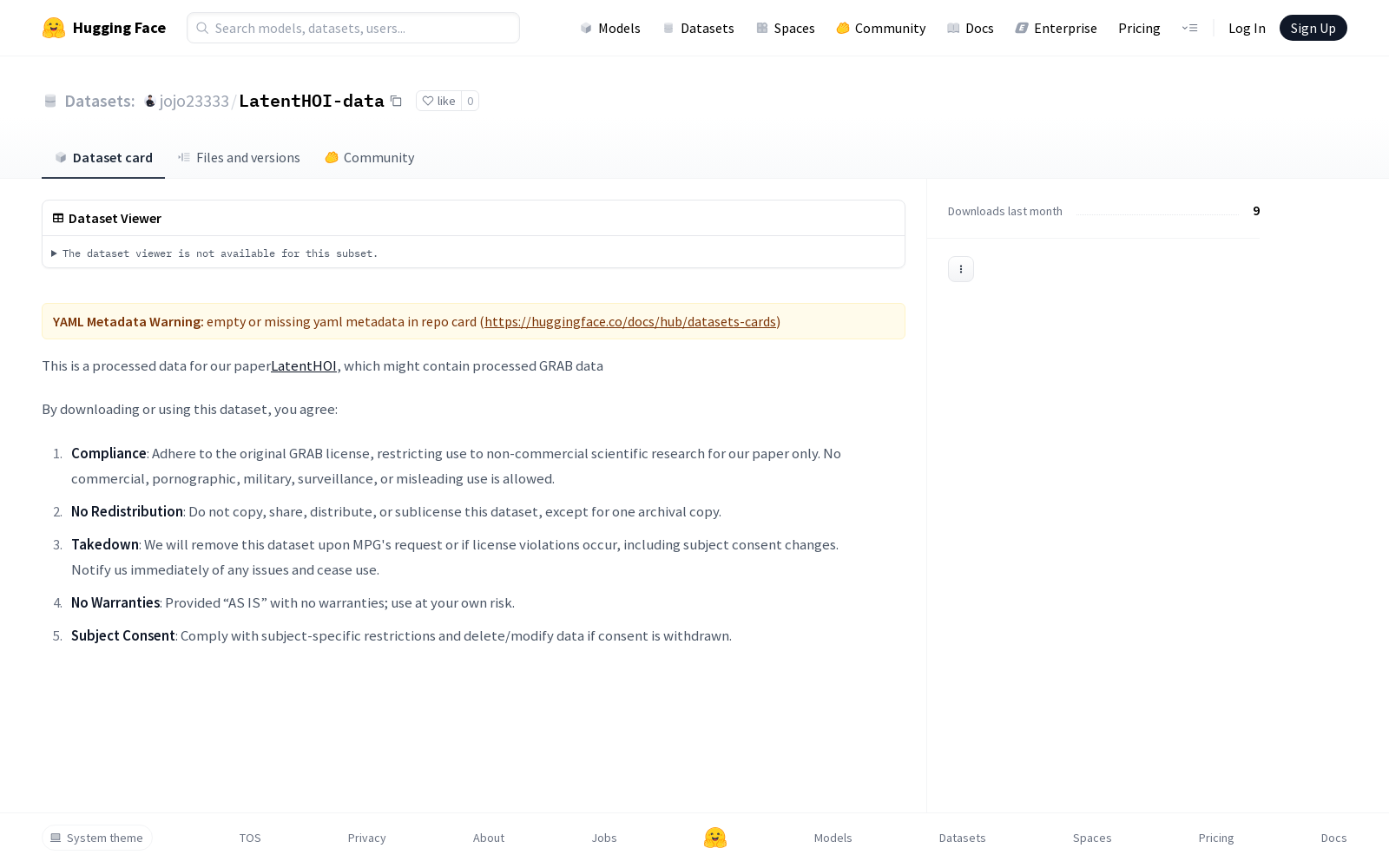
Task: Click the Datasets icon in top navbar
Action: [x=668, y=28]
